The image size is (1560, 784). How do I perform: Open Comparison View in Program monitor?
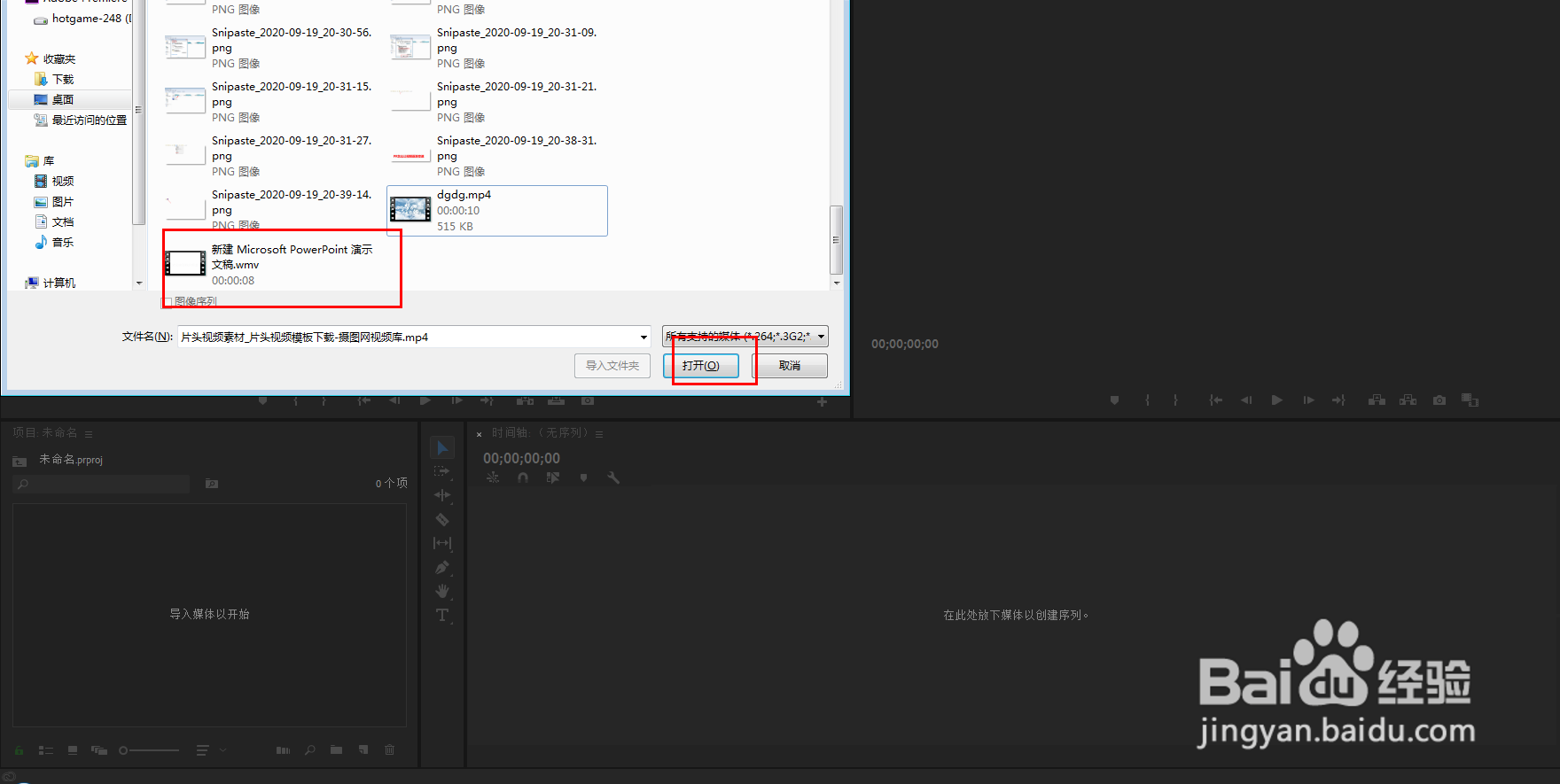(x=1470, y=400)
